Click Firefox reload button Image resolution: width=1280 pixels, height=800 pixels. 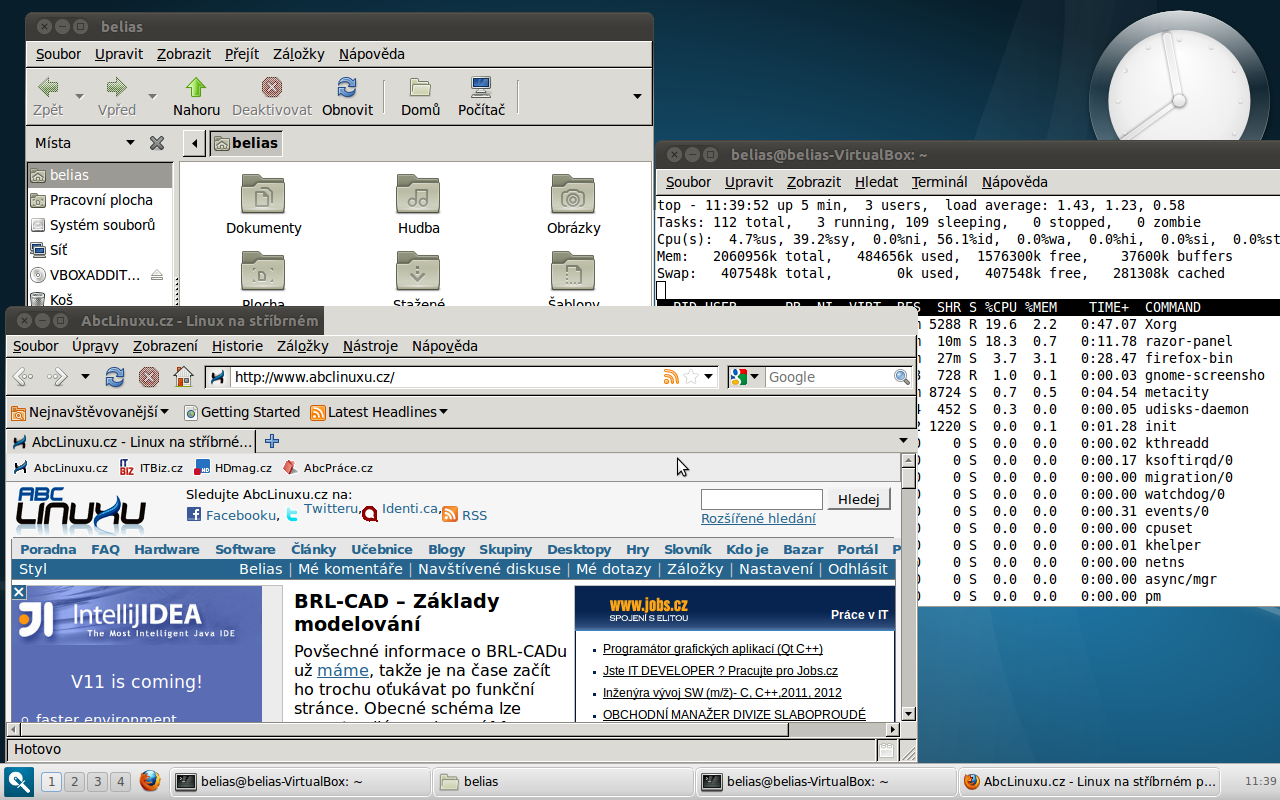click(115, 377)
